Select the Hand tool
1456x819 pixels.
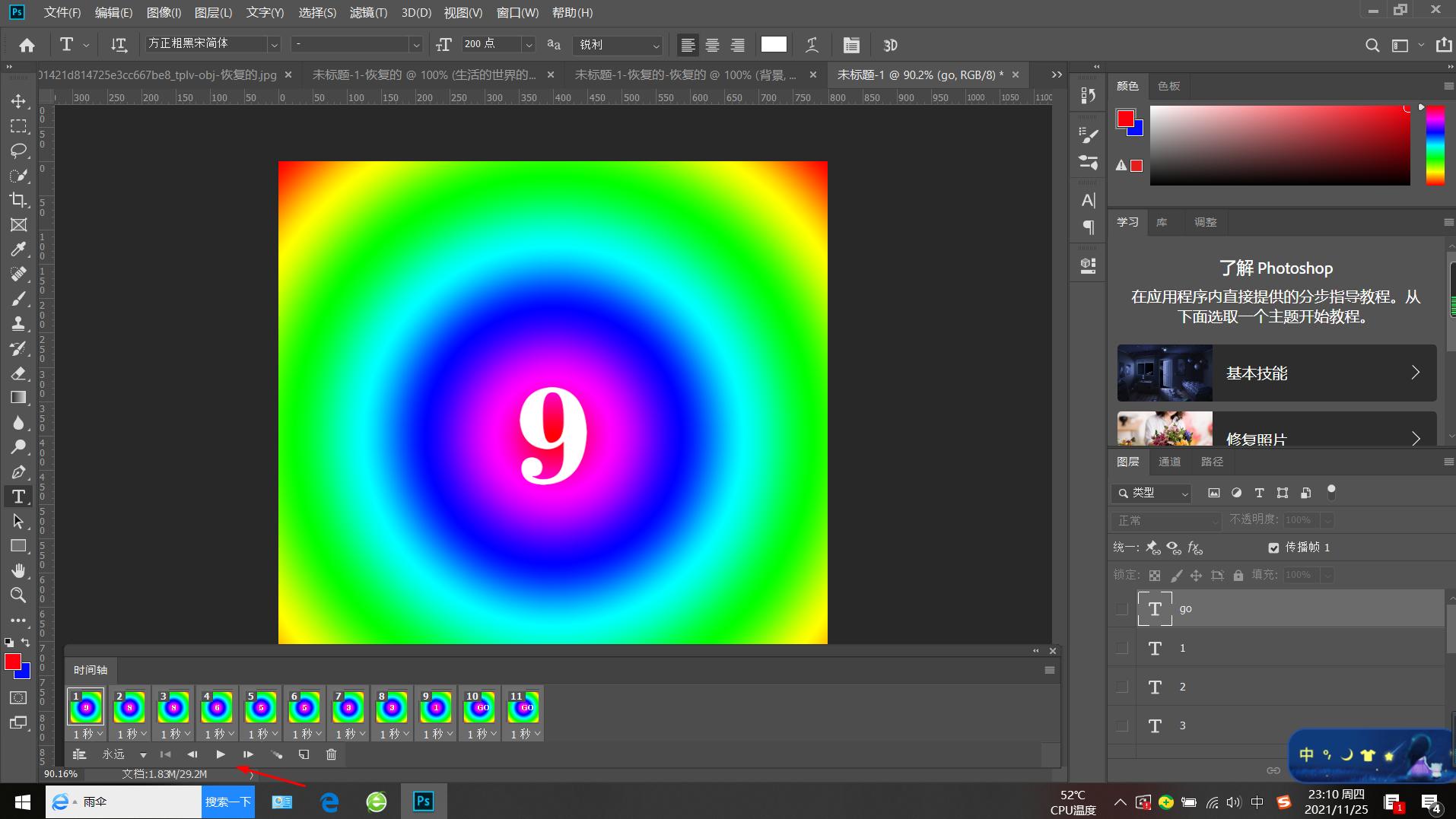18,570
